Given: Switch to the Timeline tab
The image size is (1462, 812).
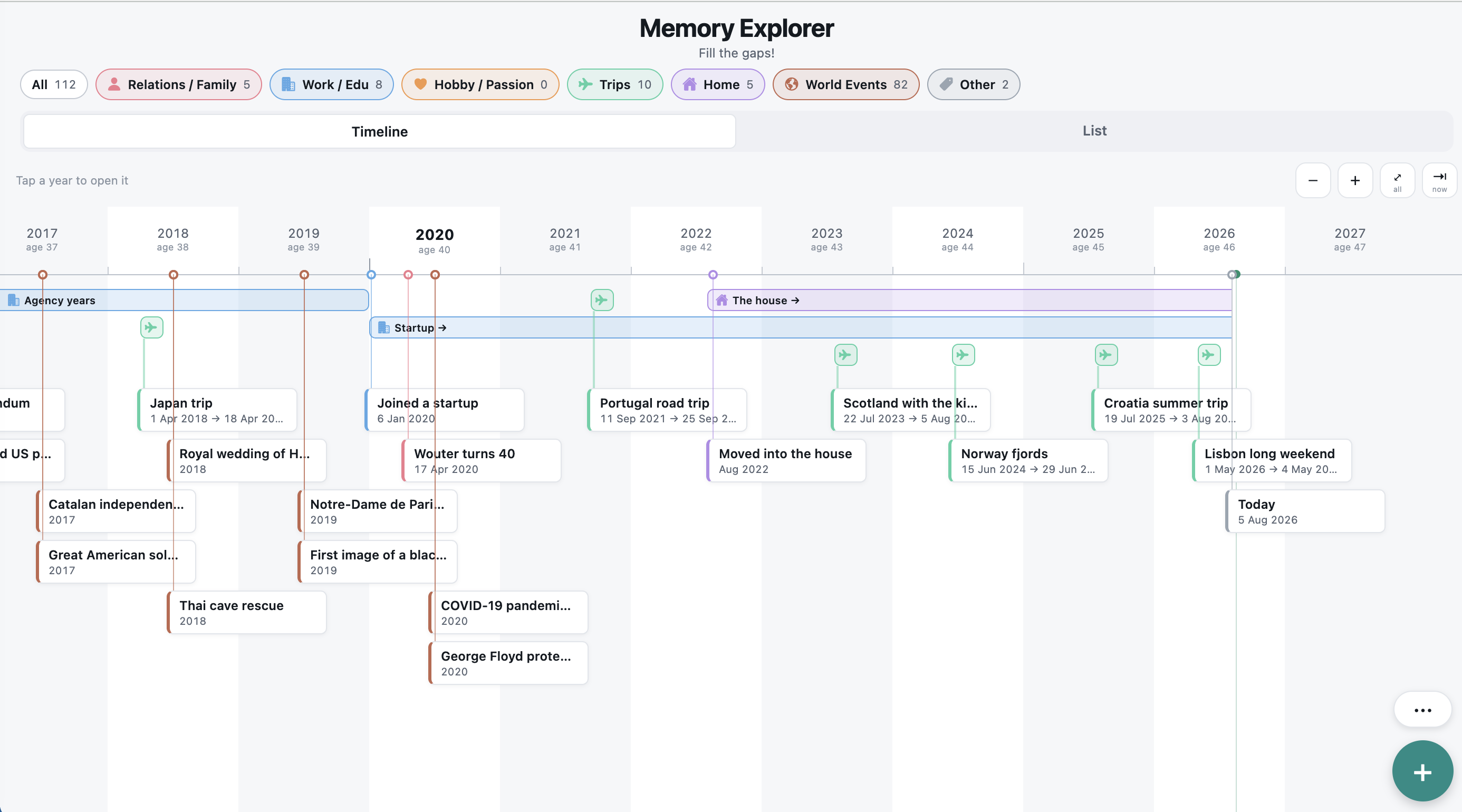Looking at the screenshot, I should (380, 132).
